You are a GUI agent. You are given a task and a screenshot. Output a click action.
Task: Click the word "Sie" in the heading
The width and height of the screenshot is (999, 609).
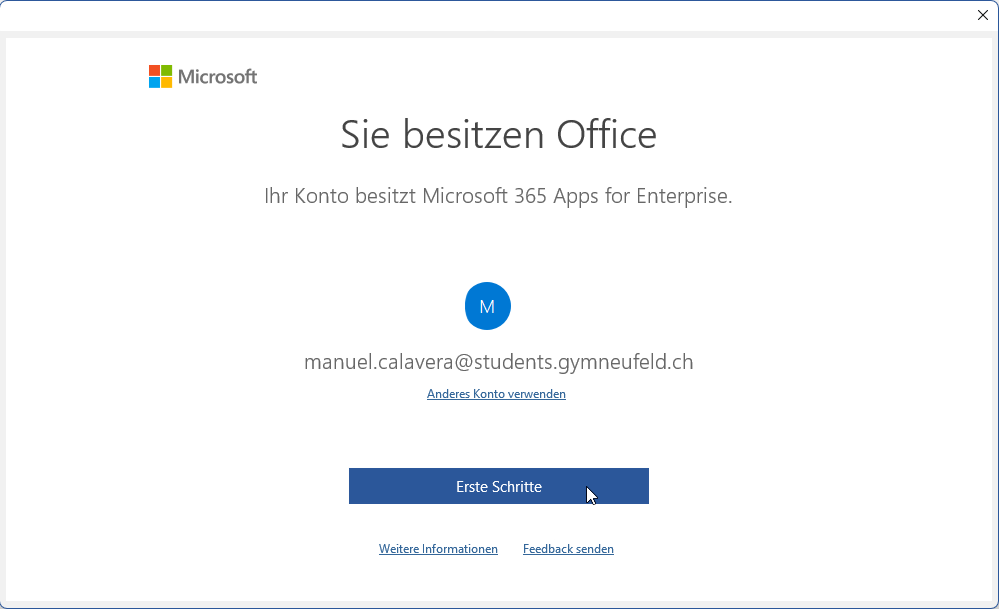(x=365, y=134)
